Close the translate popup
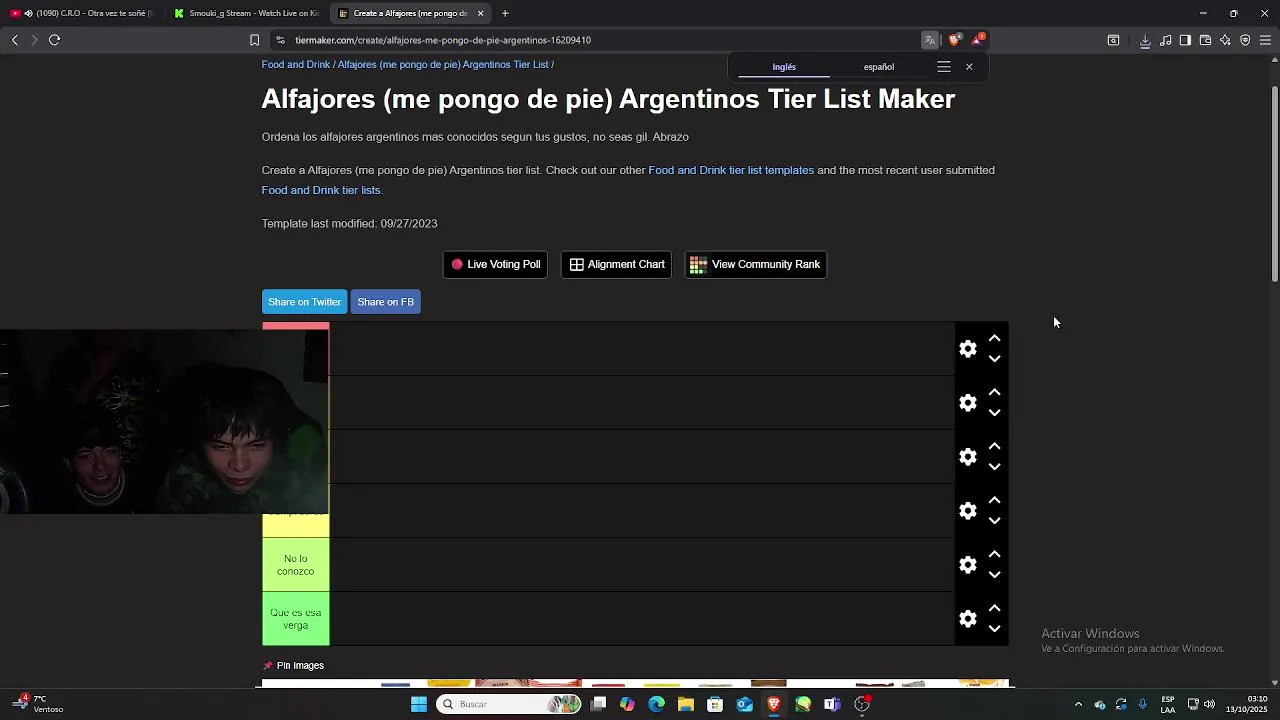This screenshot has height=720, width=1280. click(x=969, y=67)
